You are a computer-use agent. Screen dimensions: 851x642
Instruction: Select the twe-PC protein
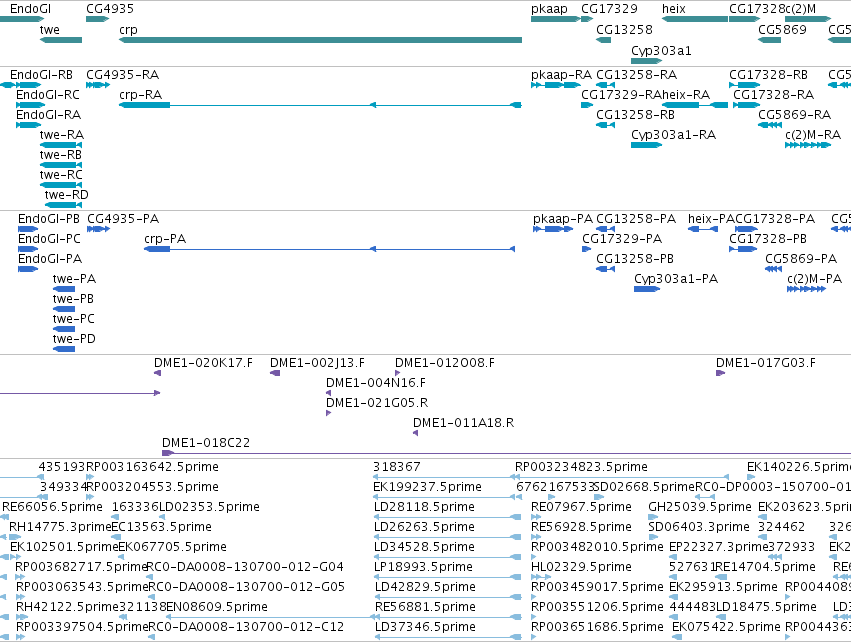point(63,329)
